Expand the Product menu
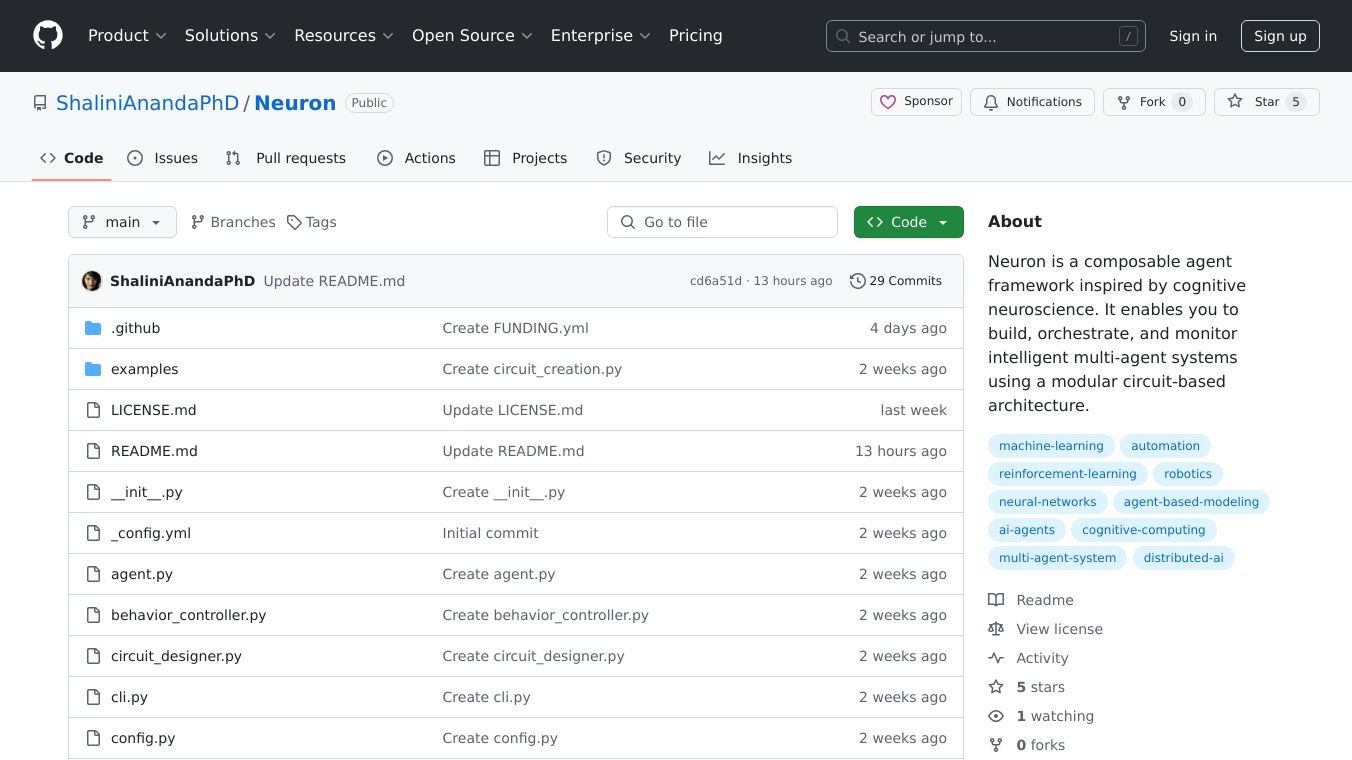This screenshot has width=1352, height=760. click(x=127, y=36)
